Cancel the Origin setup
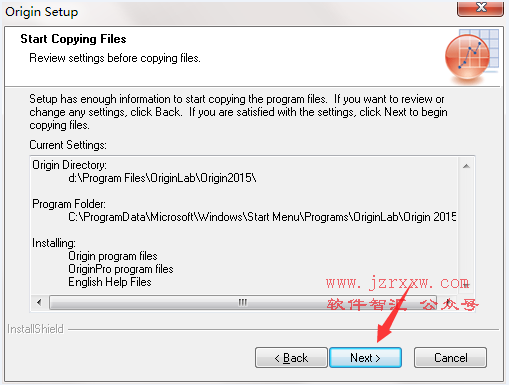Viewport: 509px width, 385px height. pyautogui.click(x=450, y=358)
